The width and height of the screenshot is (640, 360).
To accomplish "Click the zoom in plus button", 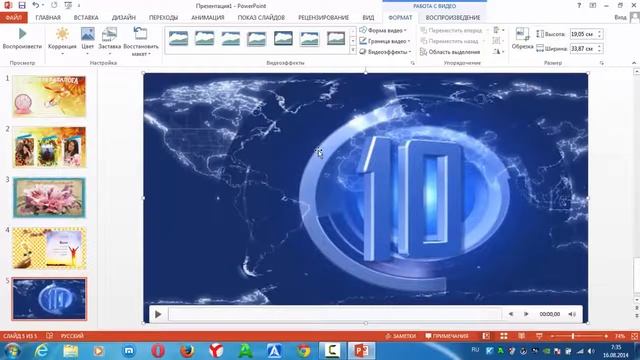I will click(606, 336).
